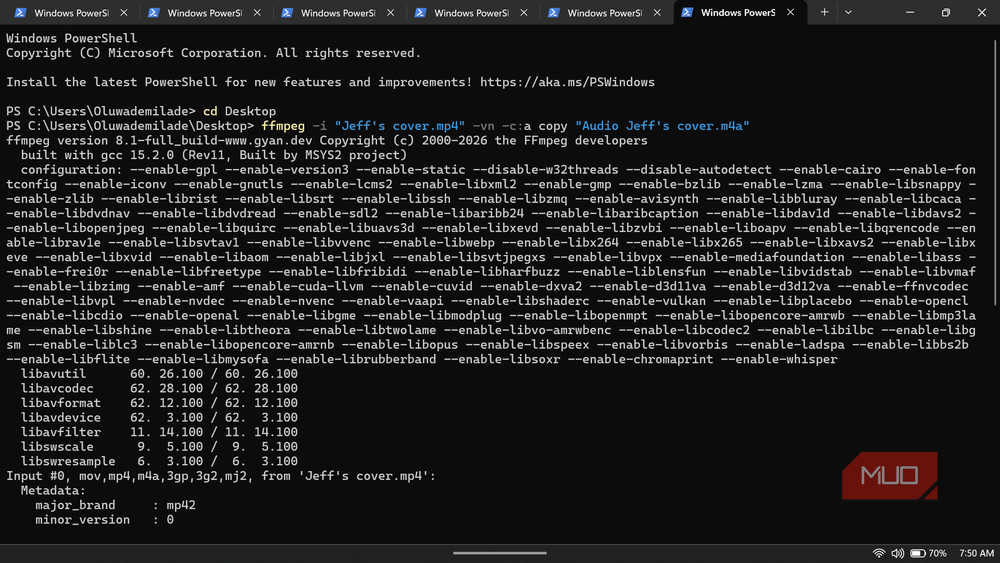This screenshot has height=563, width=1000.
Task: Switch to the second Windows PowerShell tab
Action: [204, 13]
